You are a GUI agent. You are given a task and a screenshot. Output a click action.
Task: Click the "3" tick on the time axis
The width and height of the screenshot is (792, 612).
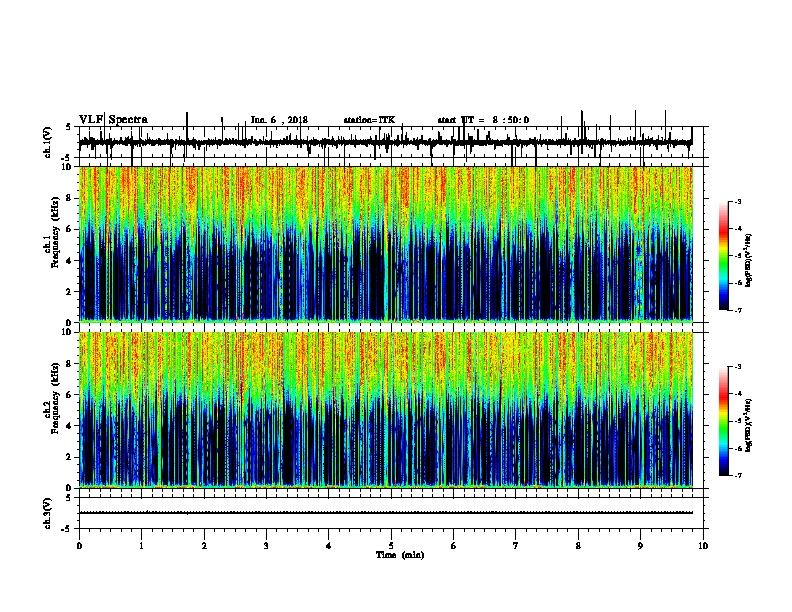[x=266, y=546]
